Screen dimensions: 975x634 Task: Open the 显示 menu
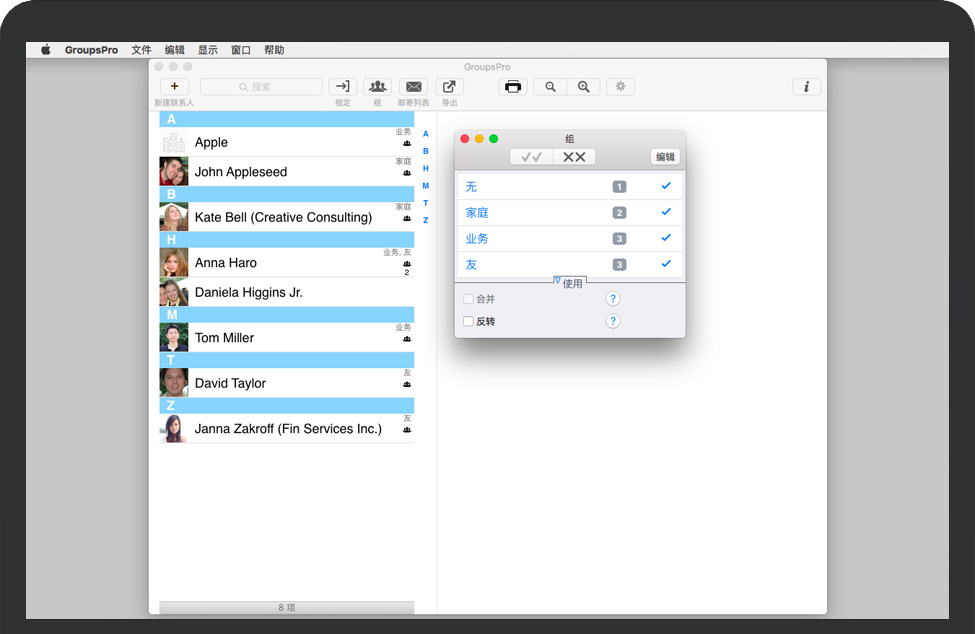coord(207,50)
